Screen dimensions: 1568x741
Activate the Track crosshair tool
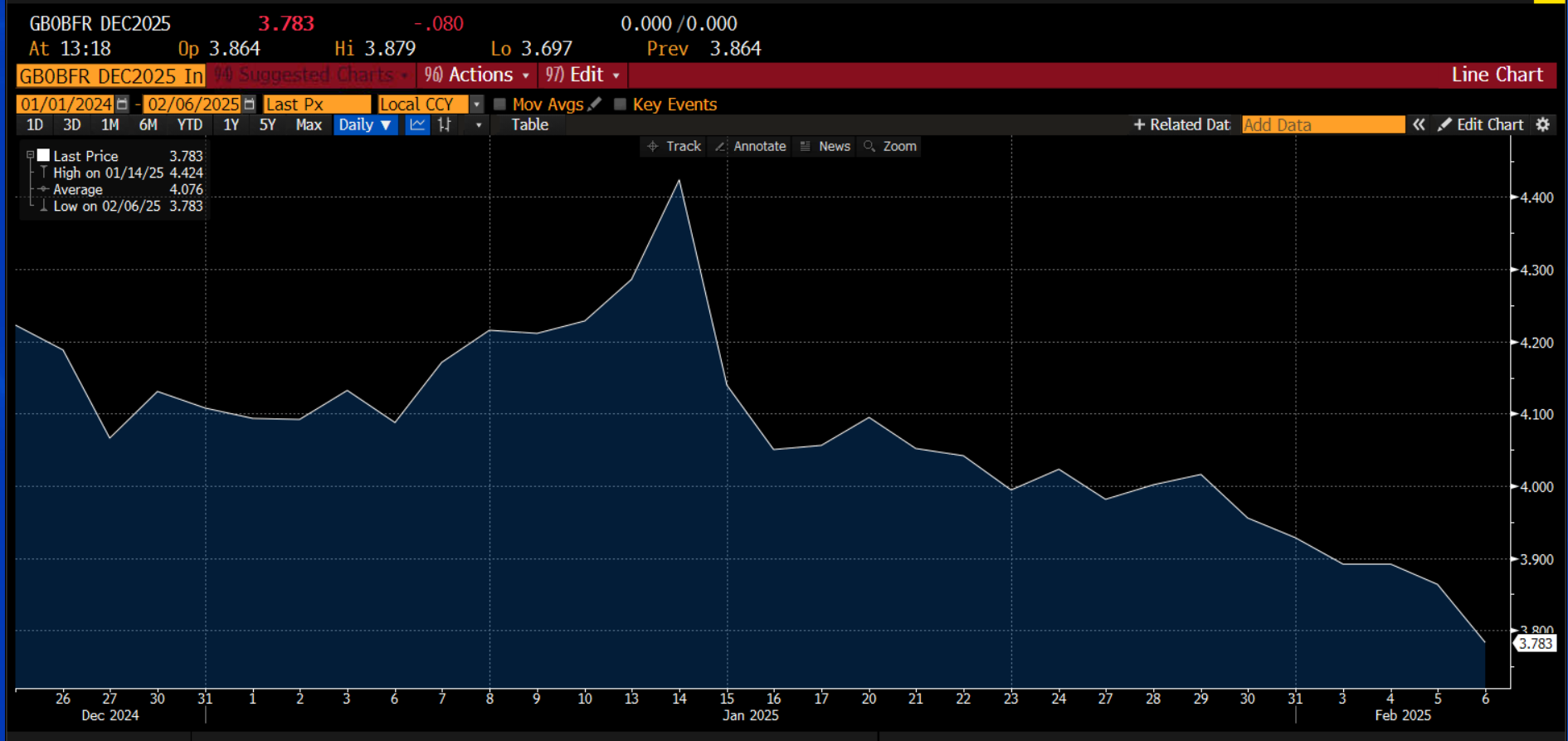674,146
